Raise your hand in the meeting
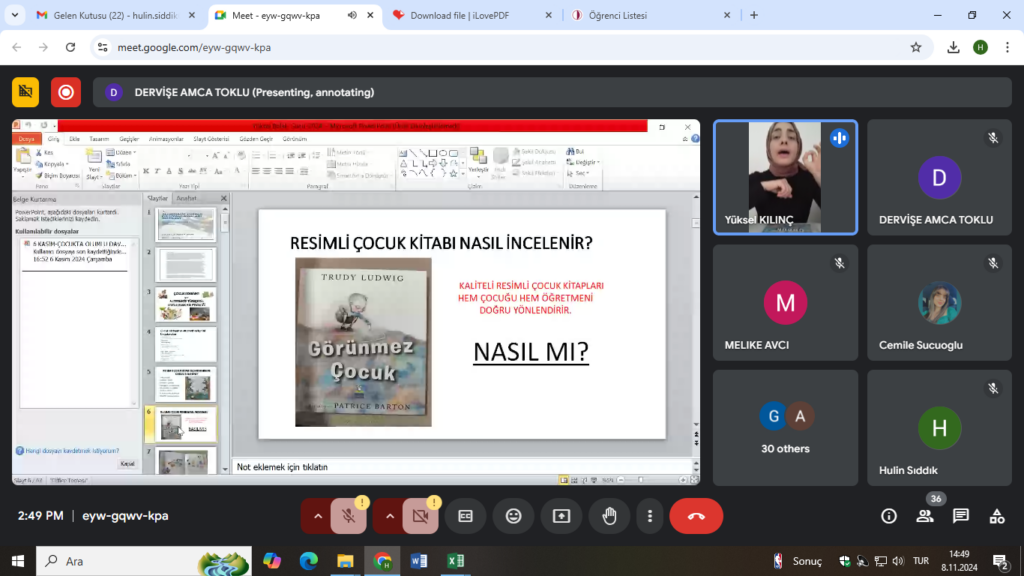Screen dimensions: 1024x576 [609, 516]
